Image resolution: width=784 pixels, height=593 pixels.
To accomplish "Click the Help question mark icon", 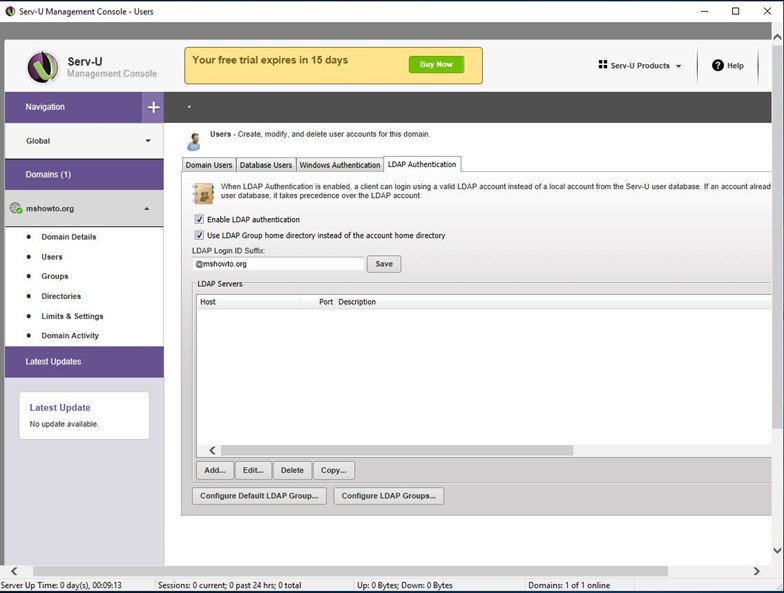I will (x=718, y=66).
